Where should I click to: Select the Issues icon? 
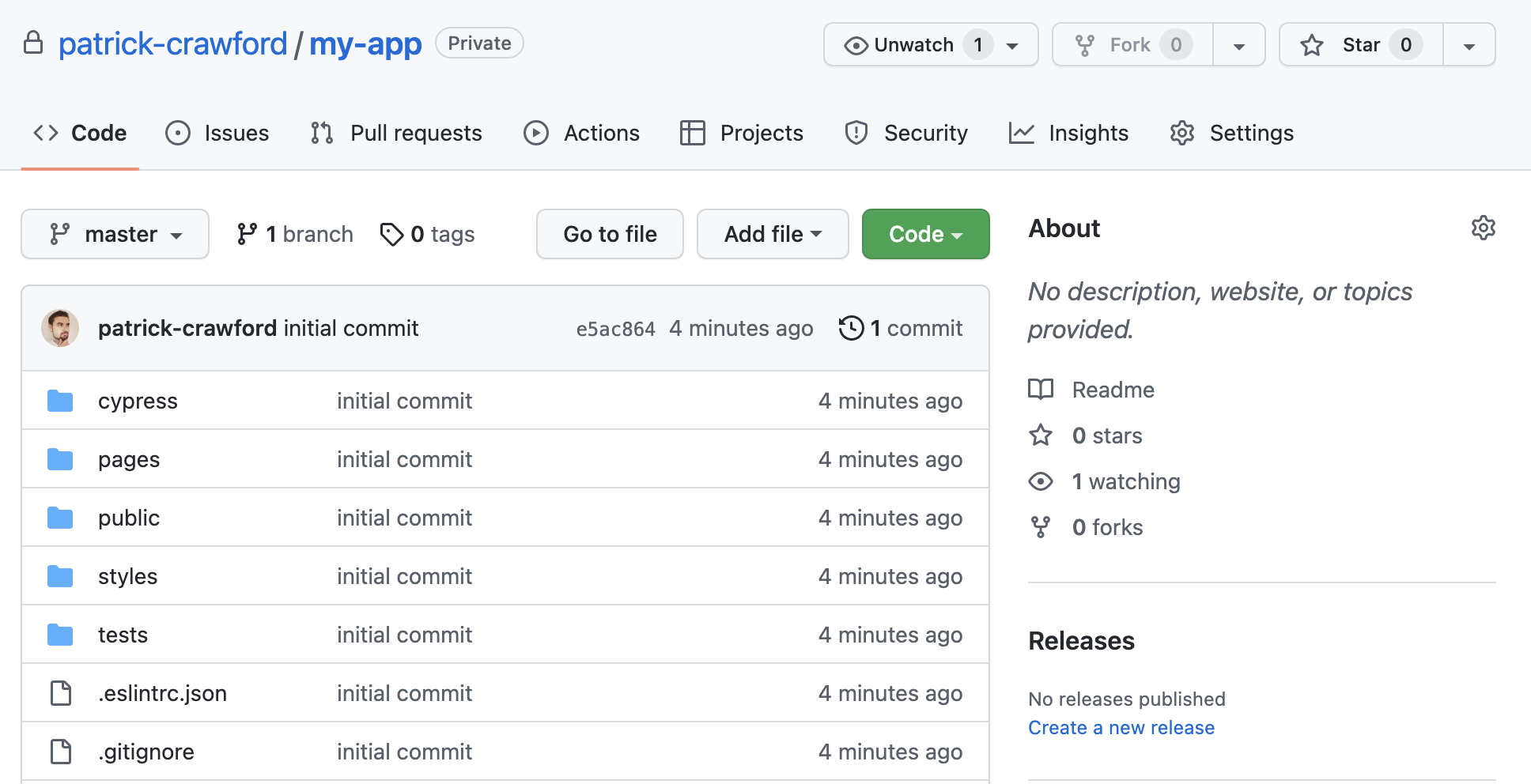click(x=177, y=133)
